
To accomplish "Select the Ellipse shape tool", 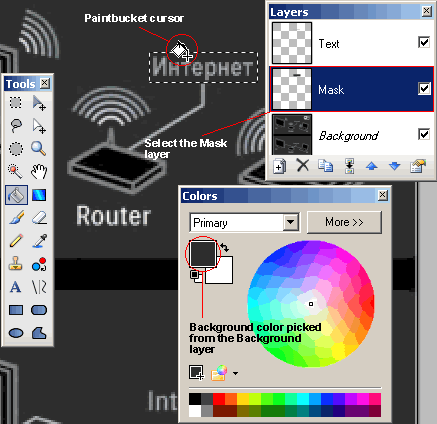I will coord(16,333).
